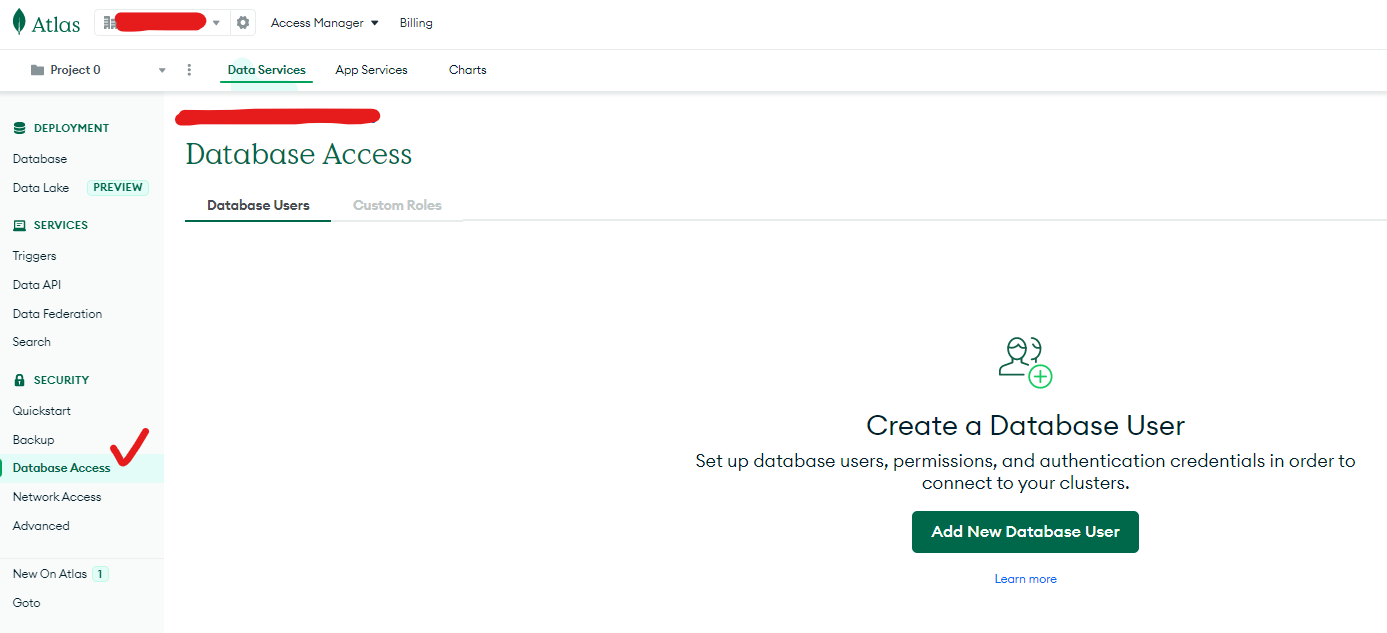Open Advanced under Security
Viewport: 1387px width, 633px height.
click(41, 526)
